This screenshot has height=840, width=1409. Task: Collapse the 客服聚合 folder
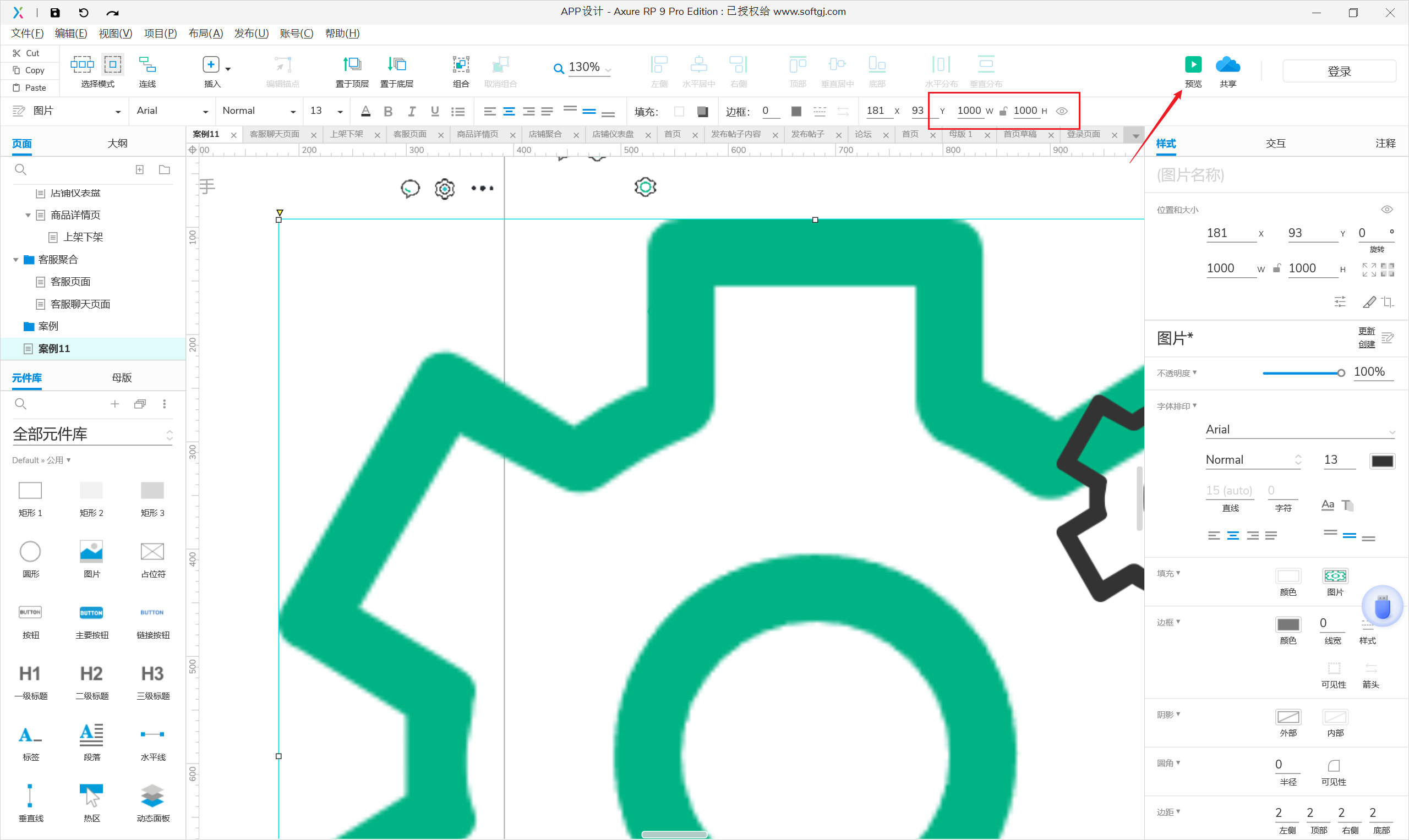coord(16,260)
